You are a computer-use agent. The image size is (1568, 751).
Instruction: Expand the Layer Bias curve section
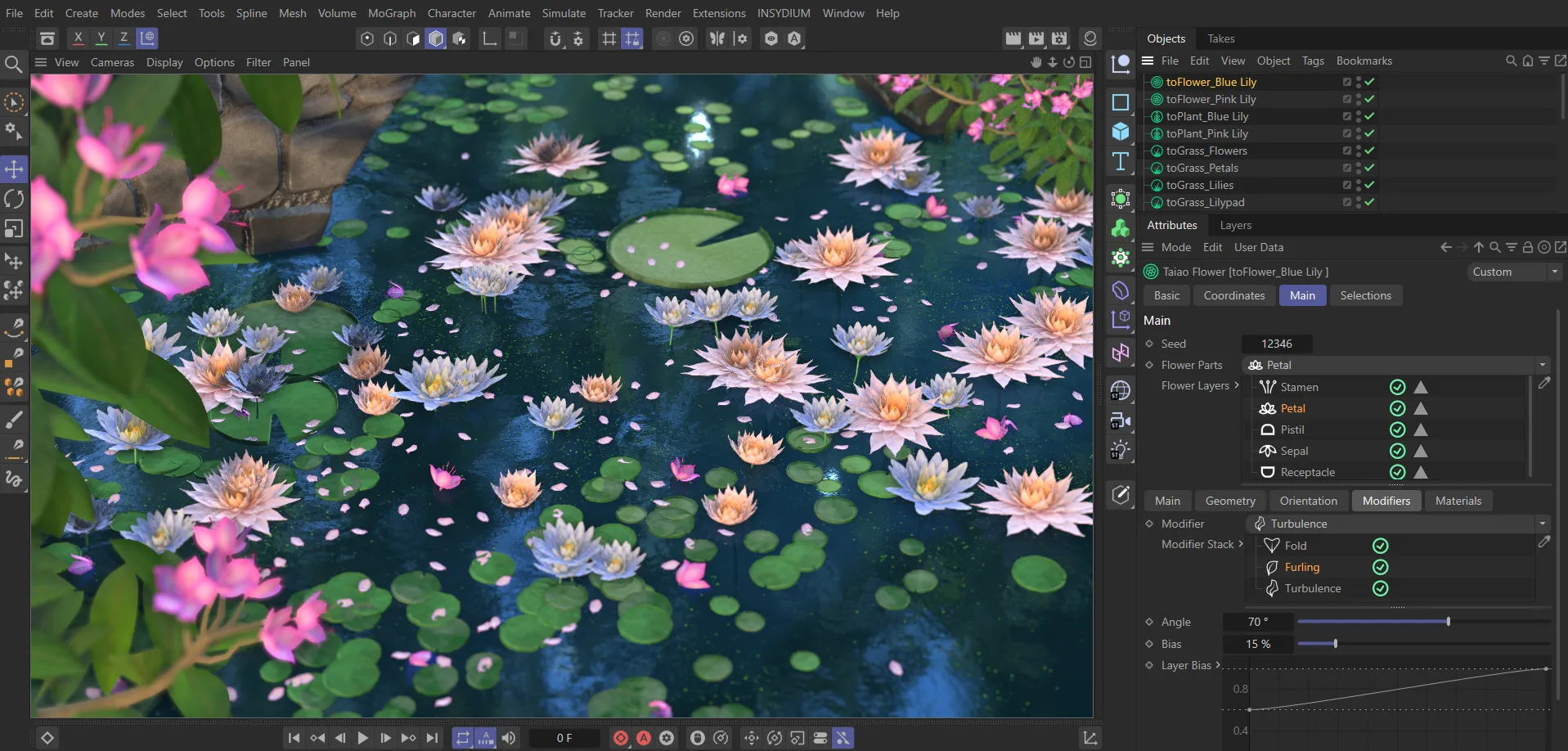(1220, 665)
